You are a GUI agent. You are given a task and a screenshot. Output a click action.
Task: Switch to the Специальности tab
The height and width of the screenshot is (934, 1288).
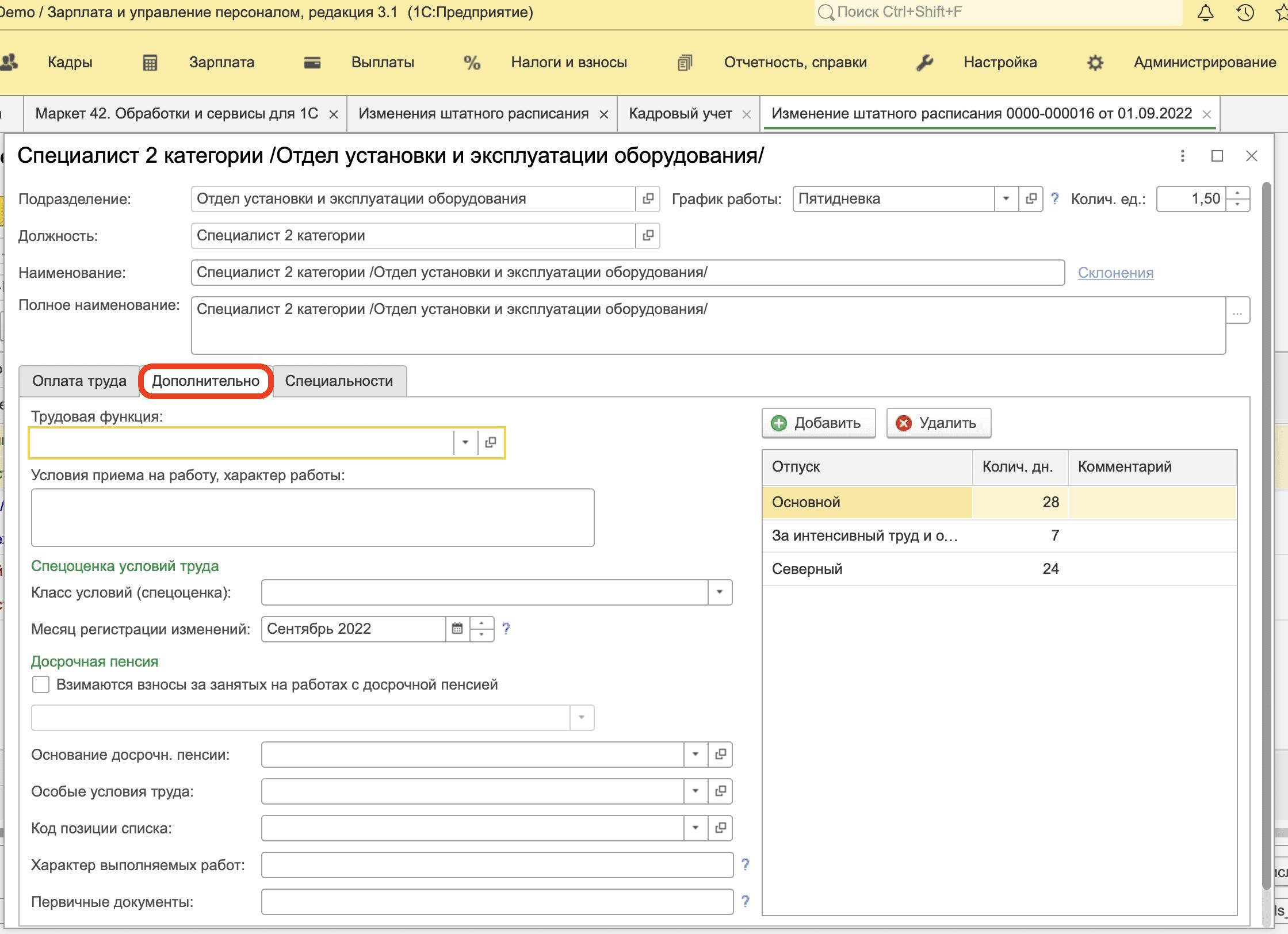tap(339, 381)
